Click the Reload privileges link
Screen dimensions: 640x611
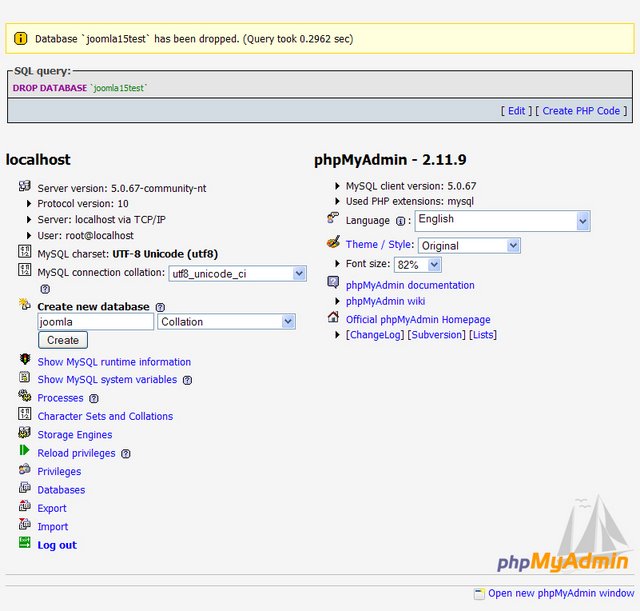coord(76,453)
